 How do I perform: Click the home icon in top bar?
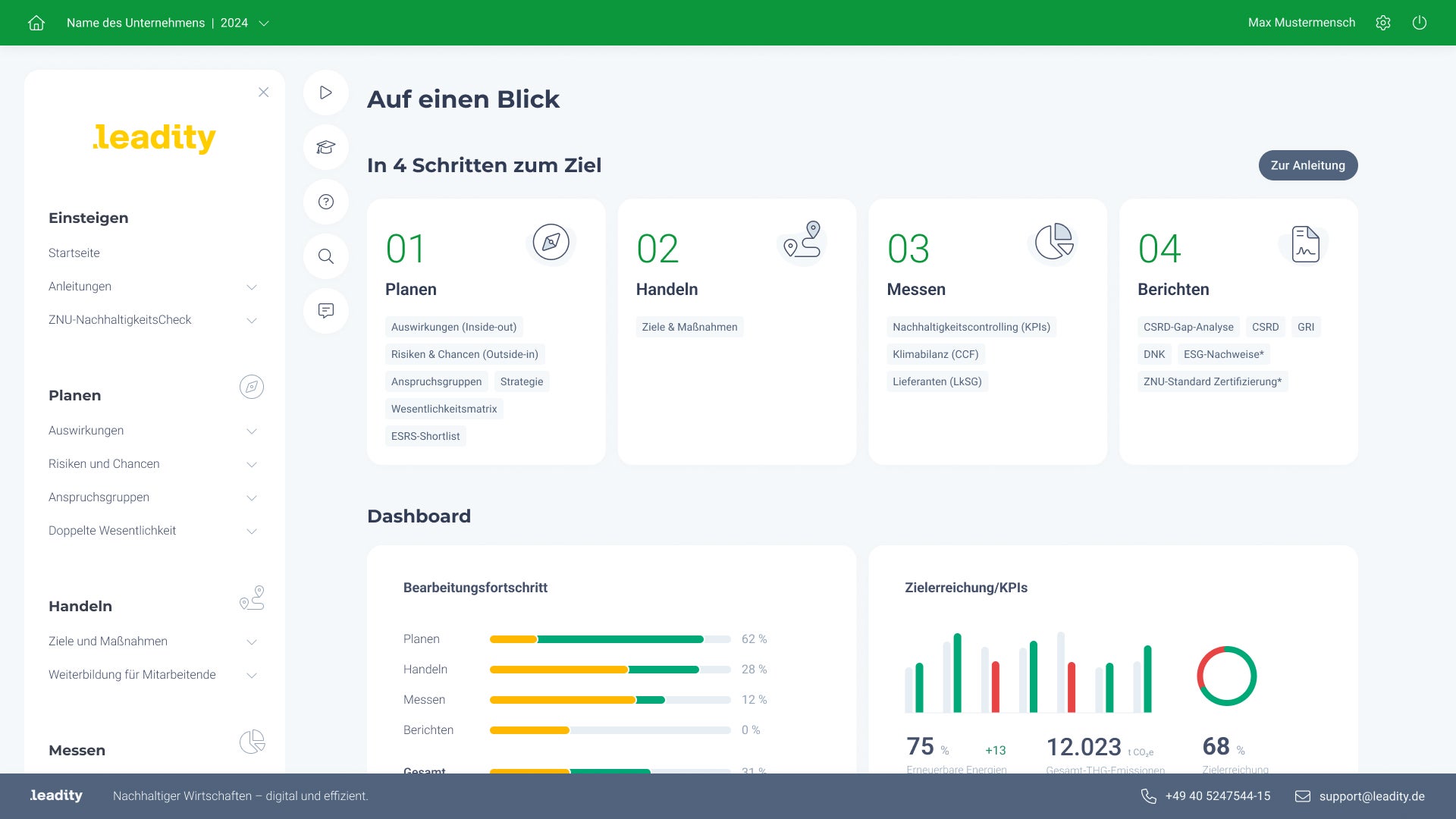click(x=36, y=23)
